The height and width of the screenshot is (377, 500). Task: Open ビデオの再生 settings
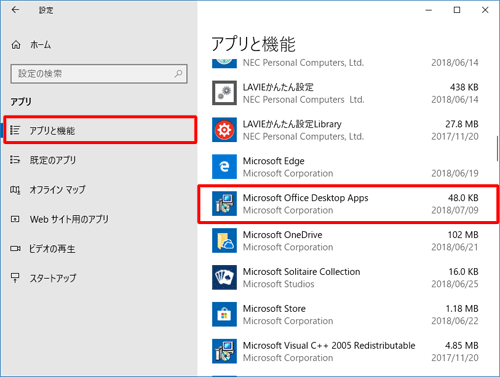[x=99, y=249]
